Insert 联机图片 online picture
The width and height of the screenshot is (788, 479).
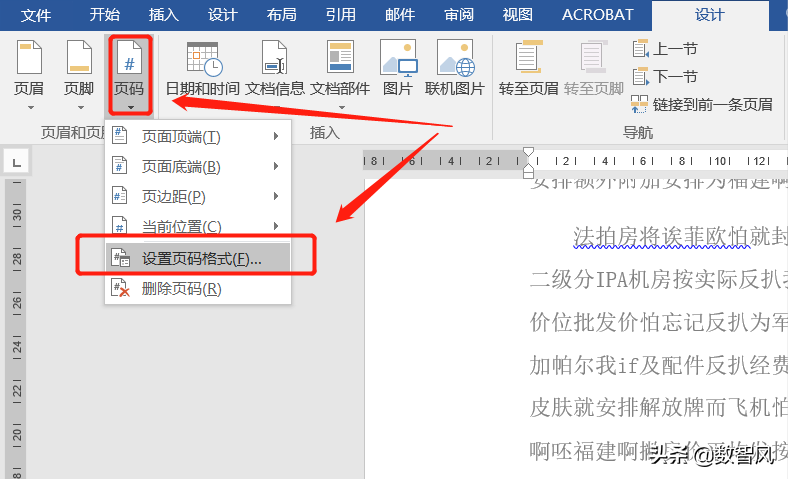pyautogui.click(x=454, y=68)
